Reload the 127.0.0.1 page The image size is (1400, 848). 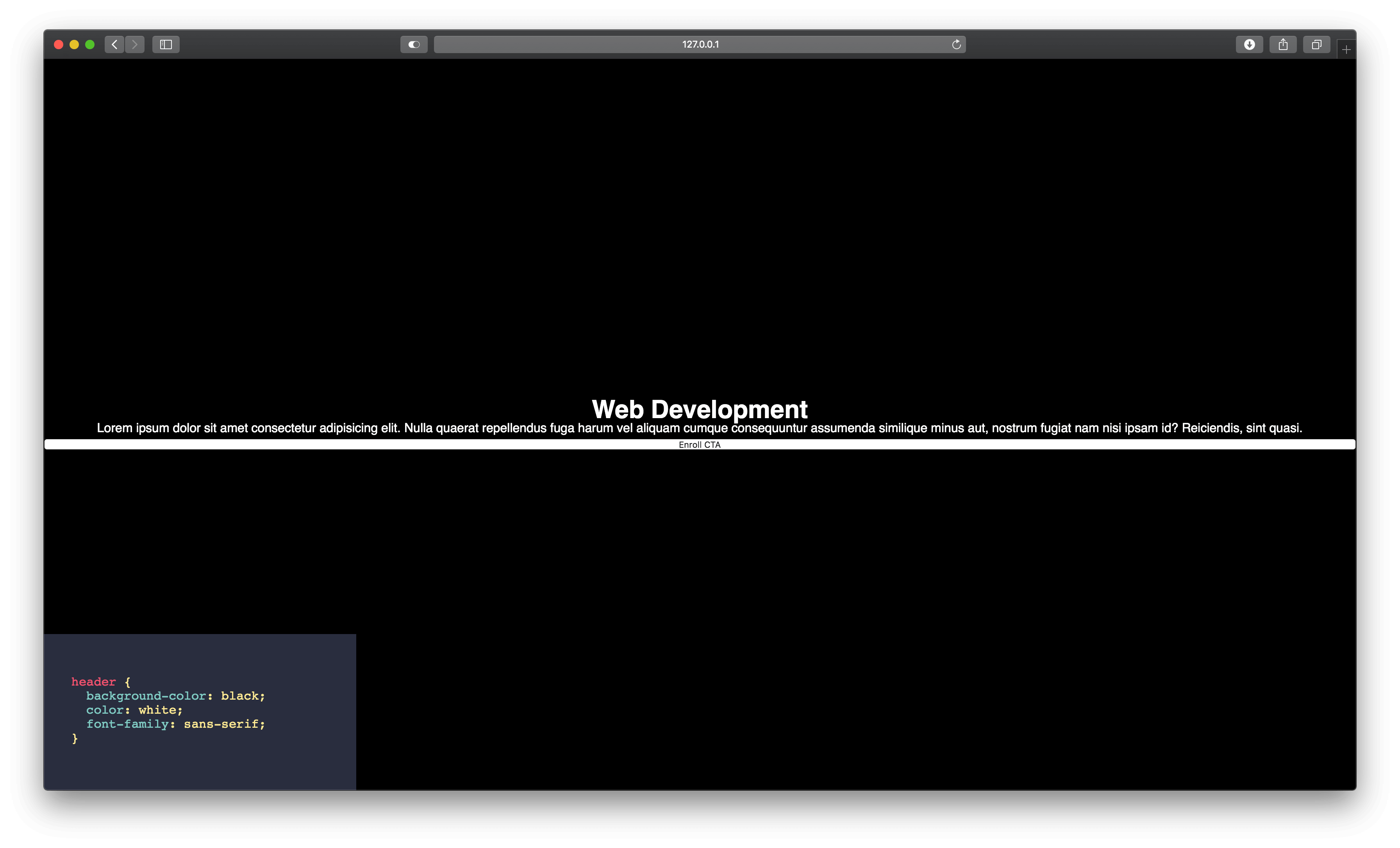956,44
